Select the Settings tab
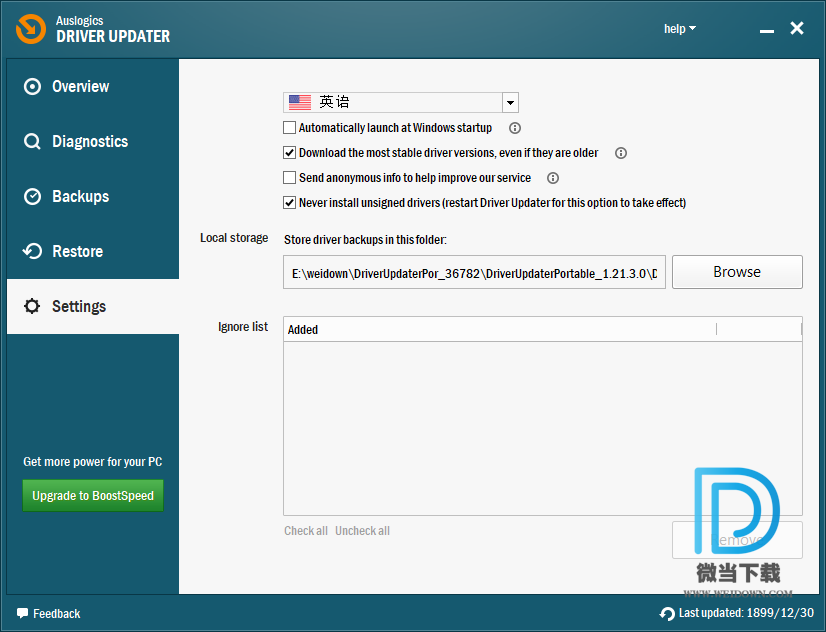The width and height of the screenshot is (826, 632). point(93,307)
